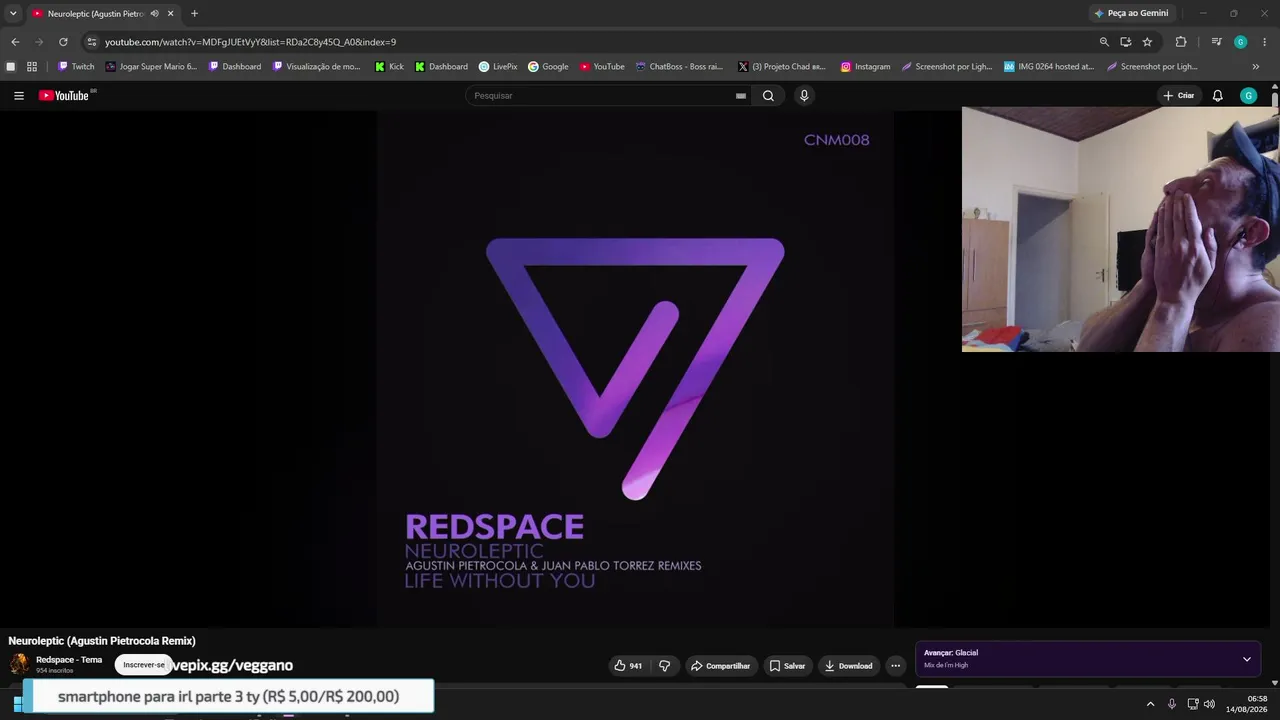Viewport: 1280px width, 720px height.
Task: Open the Redspace channel avatar
Action: tap(19, 664)
